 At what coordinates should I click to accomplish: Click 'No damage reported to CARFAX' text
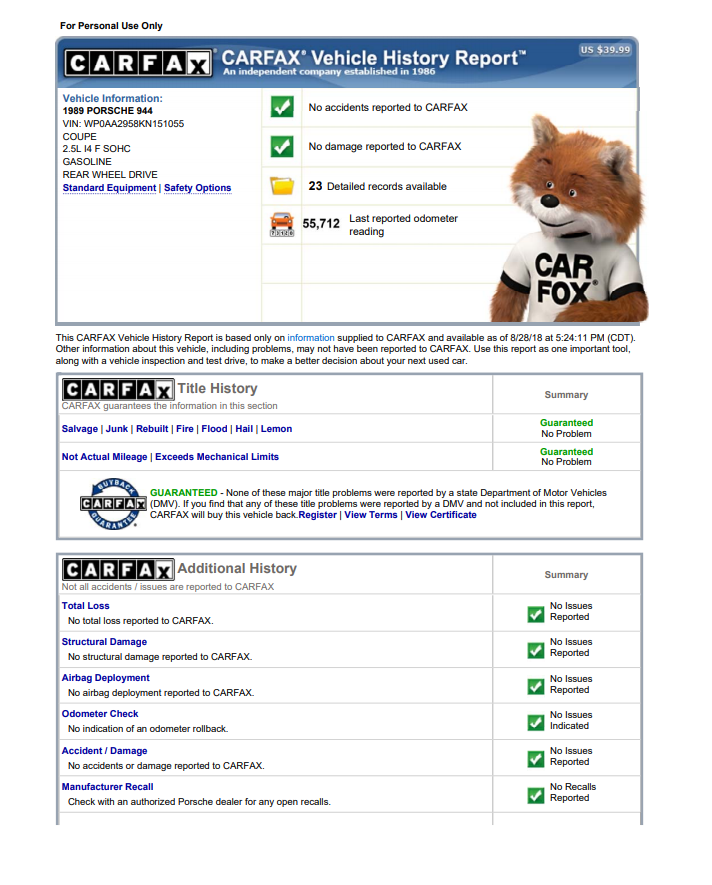click(x=385, y=146)
